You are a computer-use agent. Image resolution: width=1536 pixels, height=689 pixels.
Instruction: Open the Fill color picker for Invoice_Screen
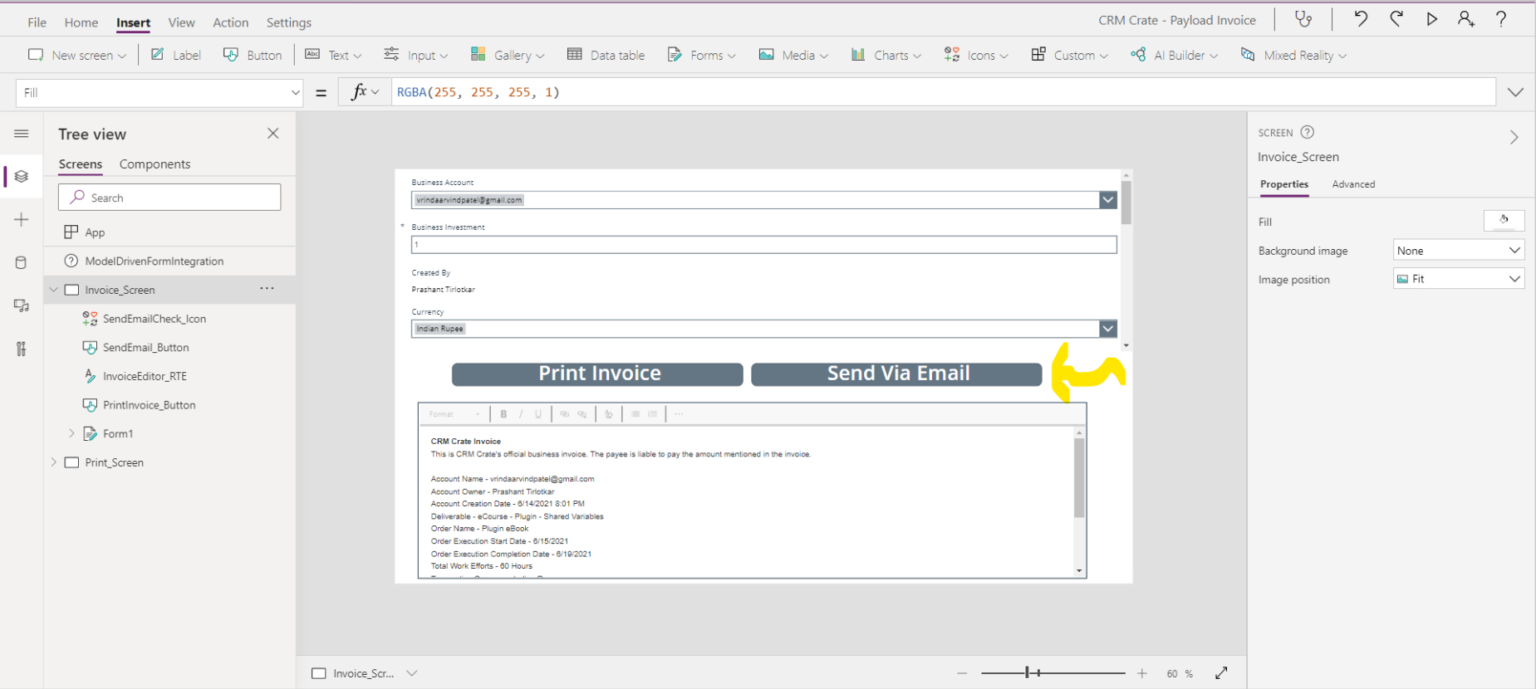point(1504,220)
